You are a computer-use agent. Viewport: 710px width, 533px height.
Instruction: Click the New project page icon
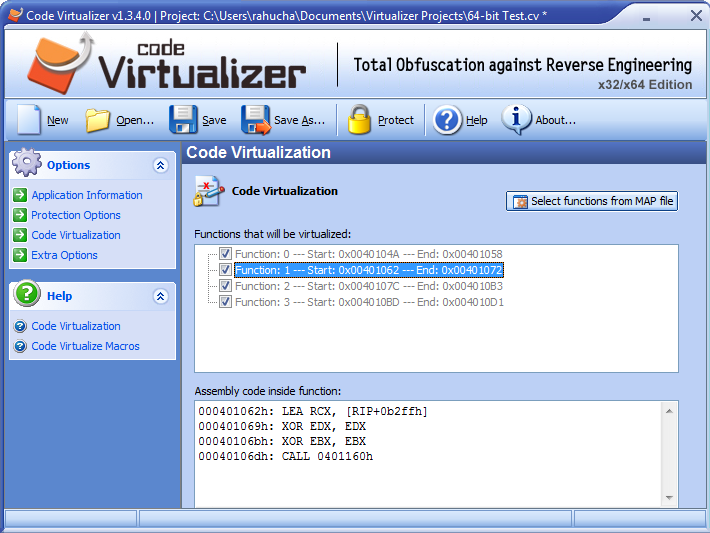[x=29, y=120]
